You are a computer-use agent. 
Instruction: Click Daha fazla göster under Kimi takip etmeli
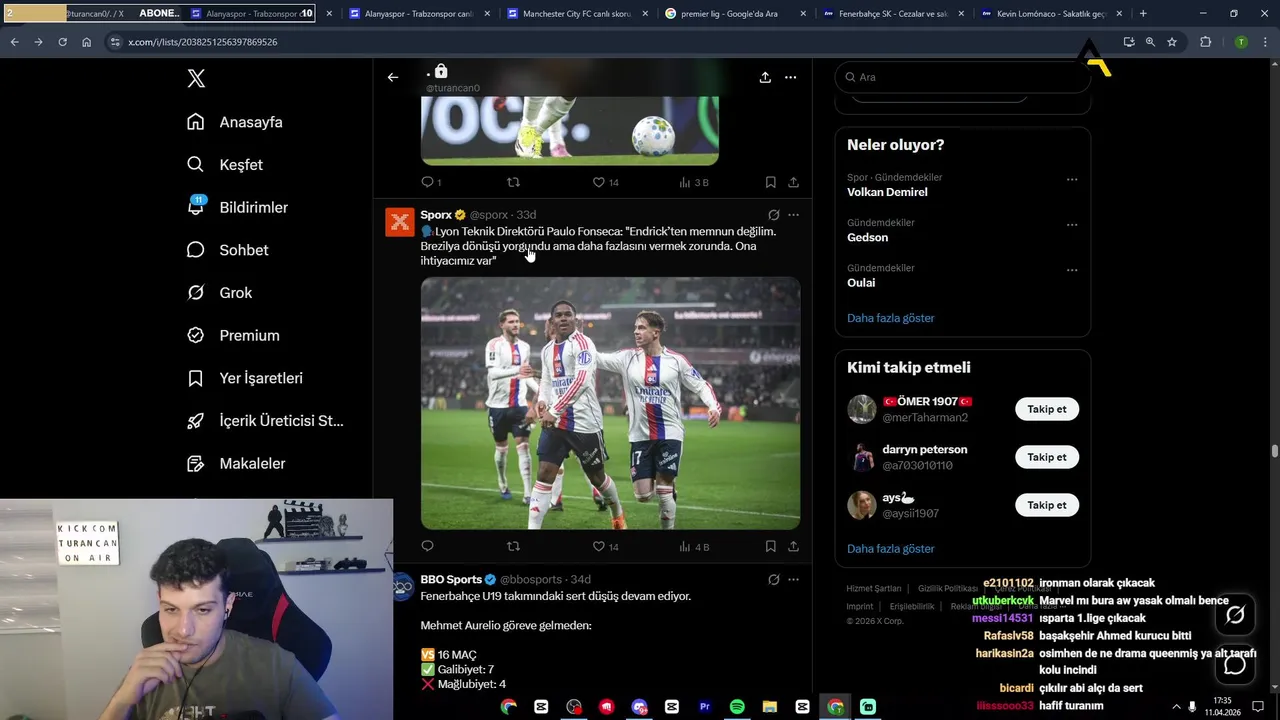(891, 549)
